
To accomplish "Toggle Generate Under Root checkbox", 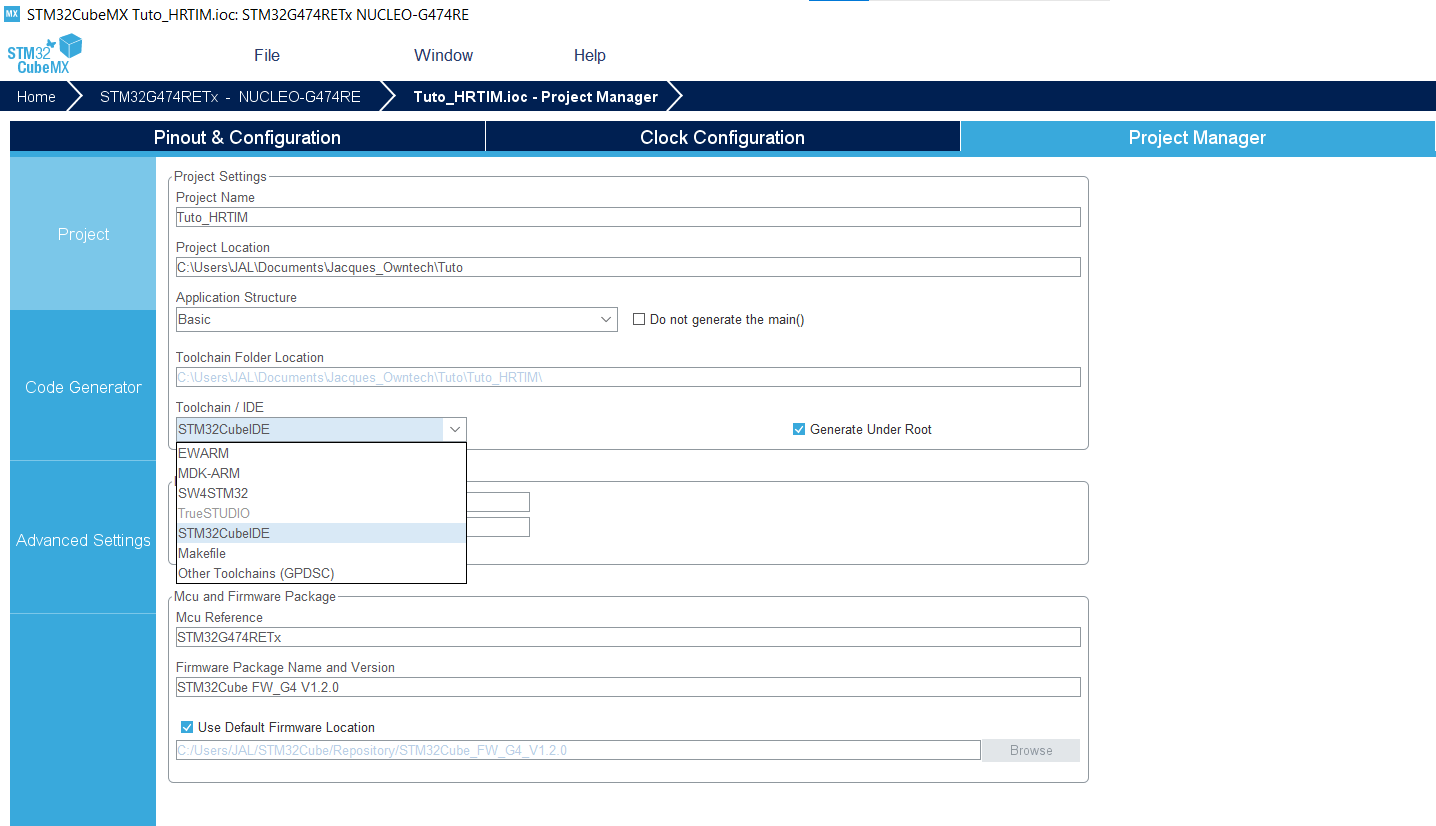I will tap(799, 429).
